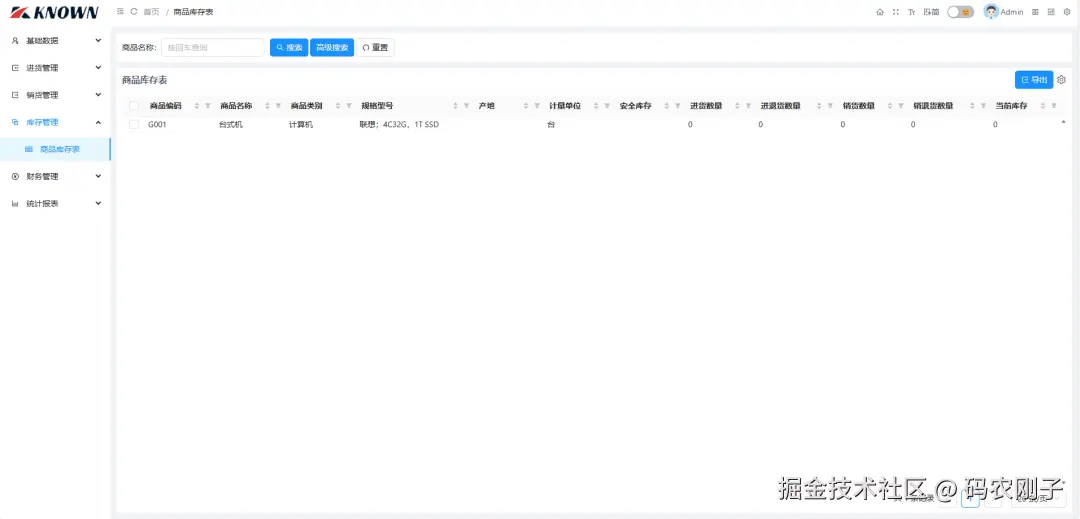Open 高级搜索 advanced search
This screenshot has width=1080, height=519.
[x=332, y=47]
